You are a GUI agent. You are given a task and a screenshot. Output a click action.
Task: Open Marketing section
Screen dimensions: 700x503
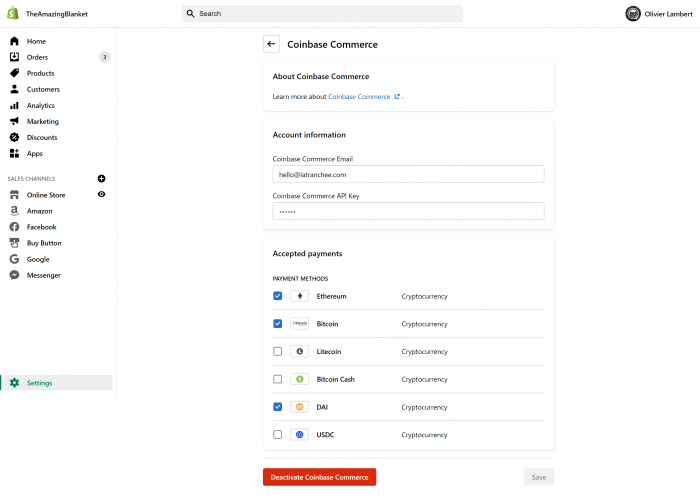coord(42,121)
